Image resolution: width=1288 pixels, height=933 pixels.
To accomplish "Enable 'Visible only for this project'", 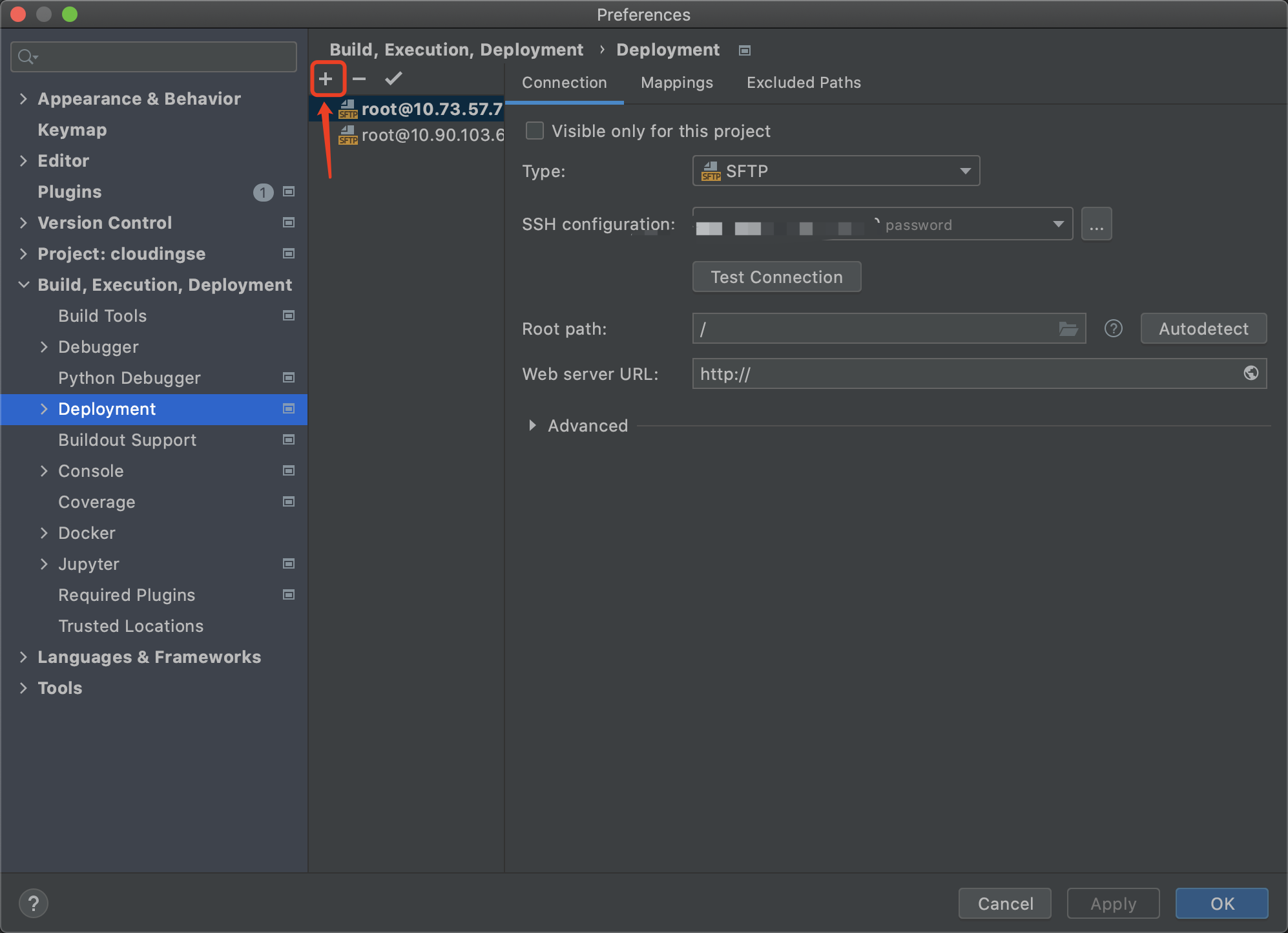I will tap(534, 131).
